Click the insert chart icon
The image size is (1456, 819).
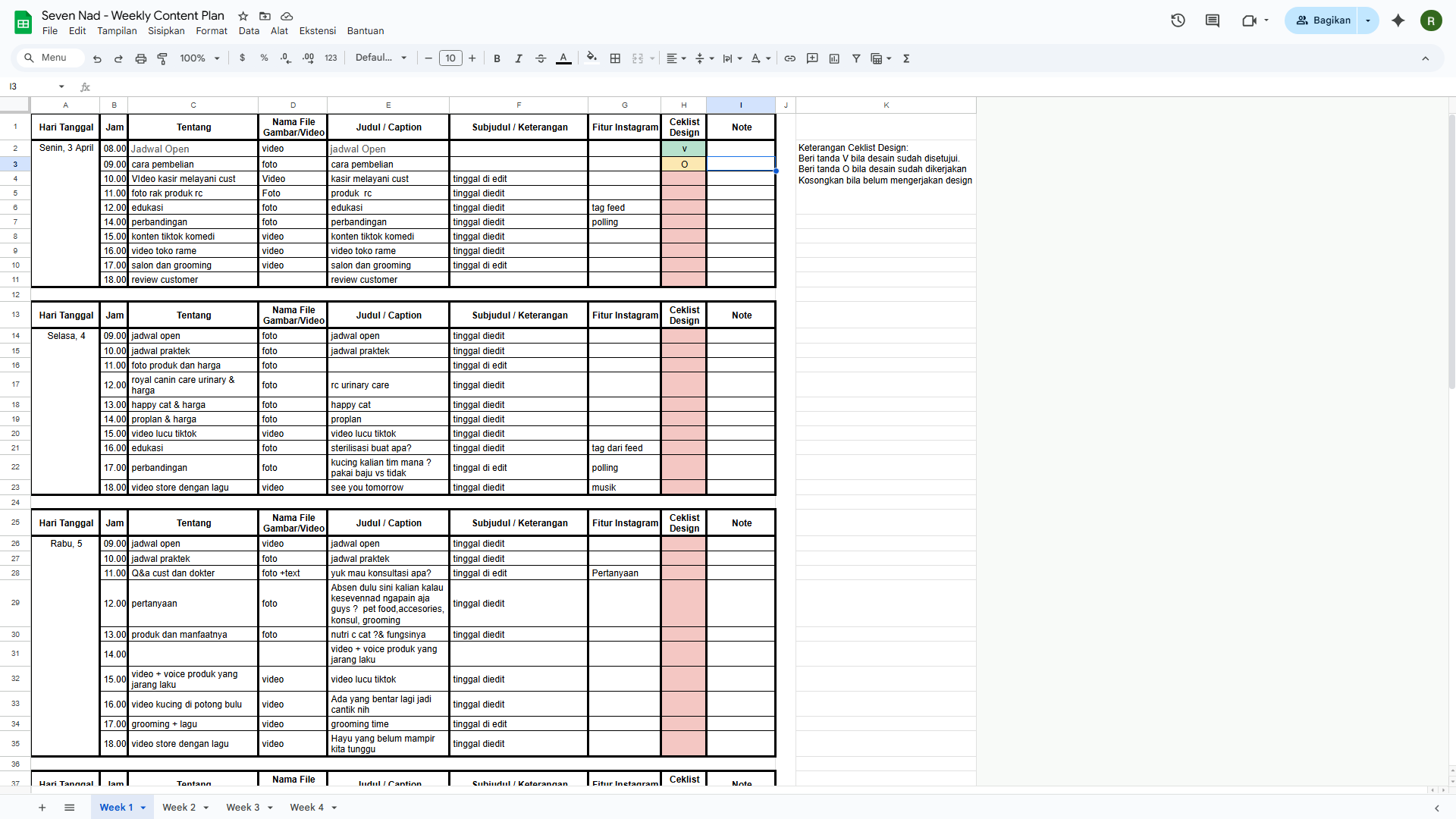tap(834, 58)
